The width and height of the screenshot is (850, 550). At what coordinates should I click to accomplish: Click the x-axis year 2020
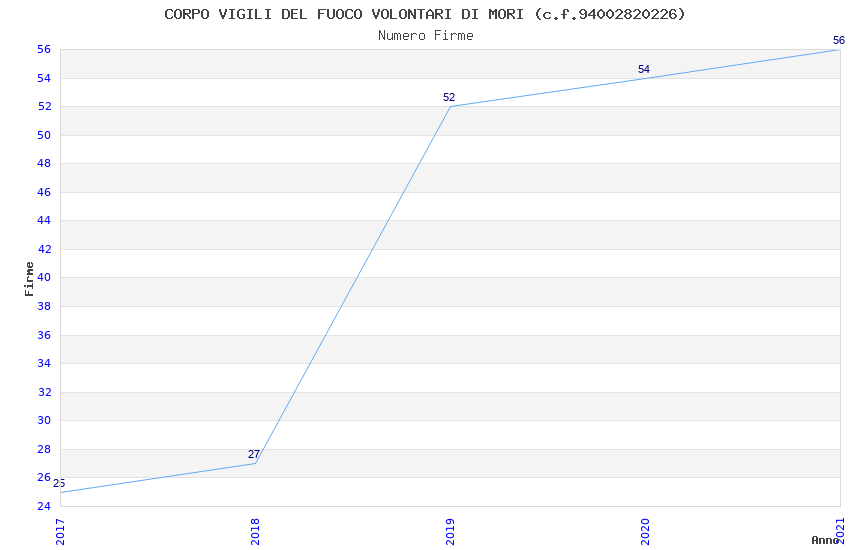pos(645,532)
